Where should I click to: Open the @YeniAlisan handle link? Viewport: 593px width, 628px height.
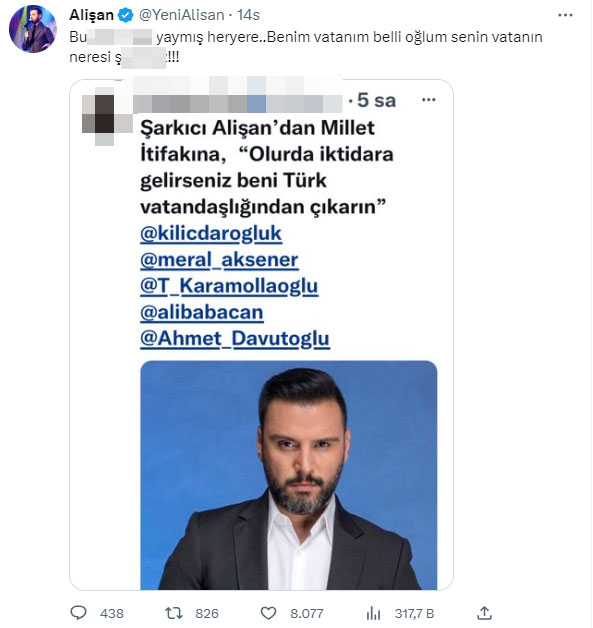[x=181, y=15]
